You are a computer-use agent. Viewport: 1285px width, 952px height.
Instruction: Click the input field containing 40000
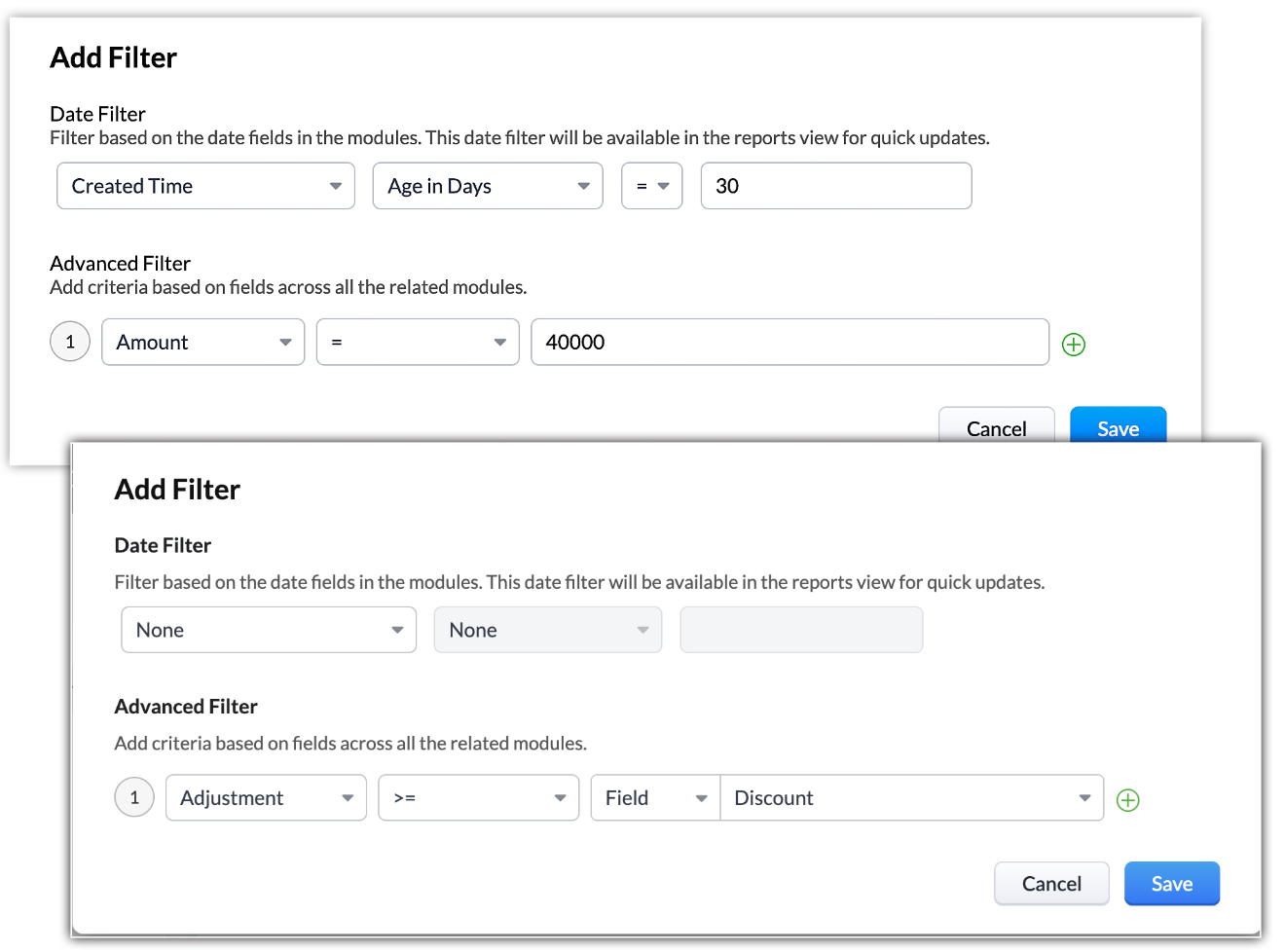click(789, 343)
